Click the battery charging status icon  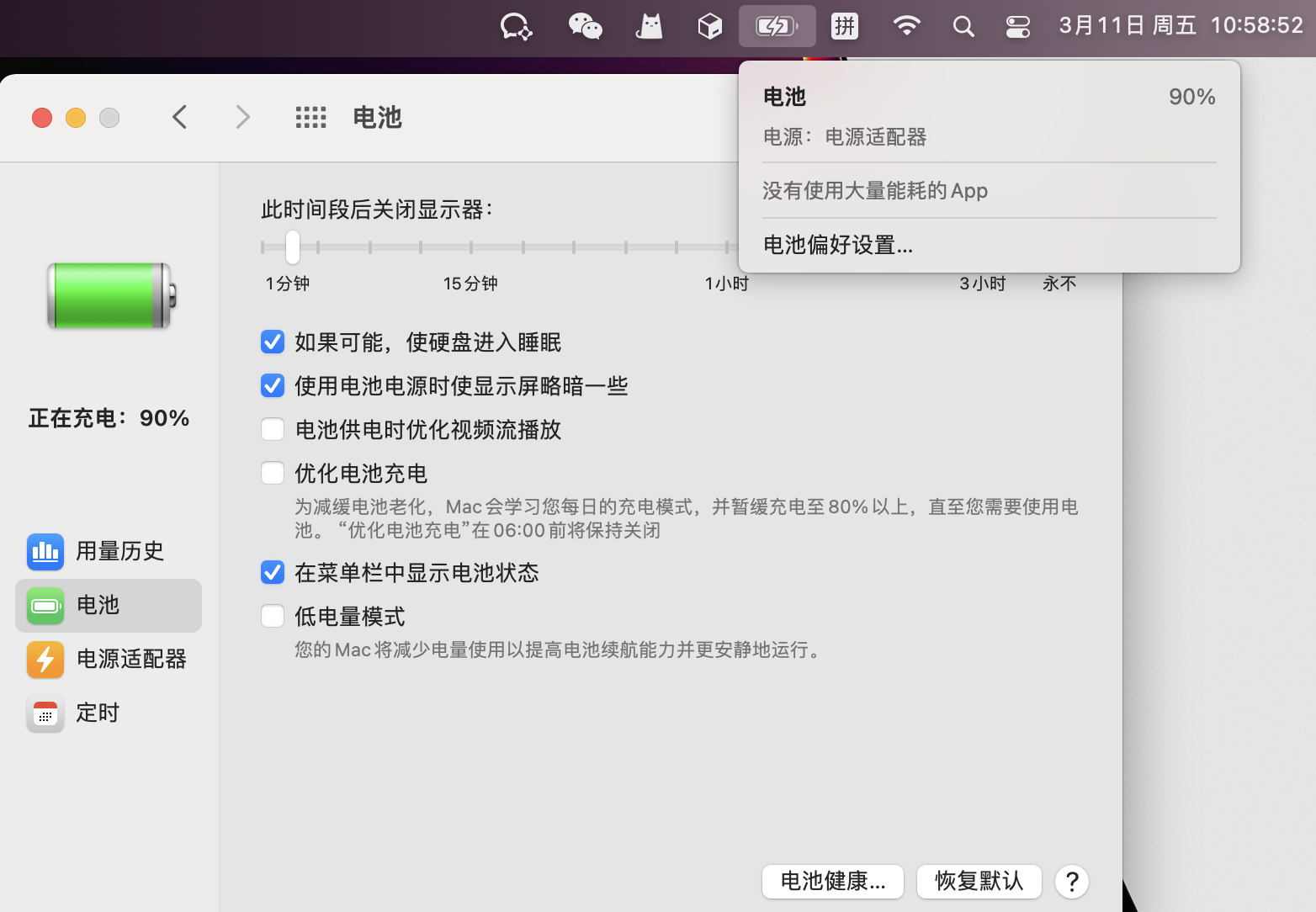coord(777,26)
